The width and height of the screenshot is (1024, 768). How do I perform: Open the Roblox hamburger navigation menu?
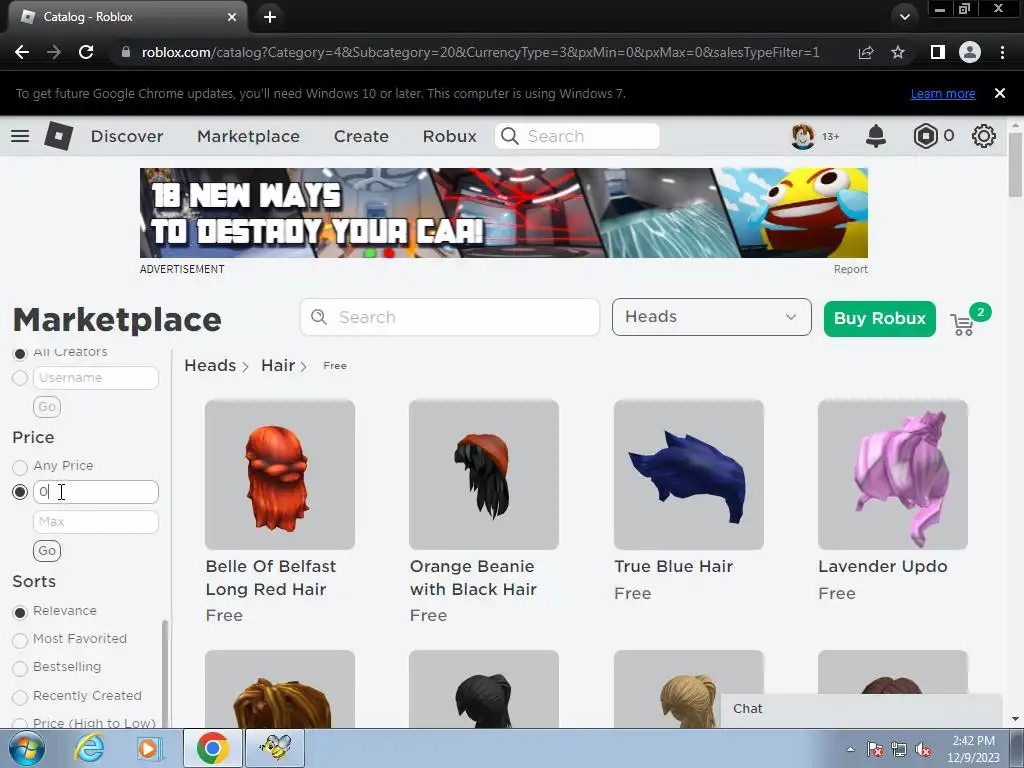click(20, 136)
